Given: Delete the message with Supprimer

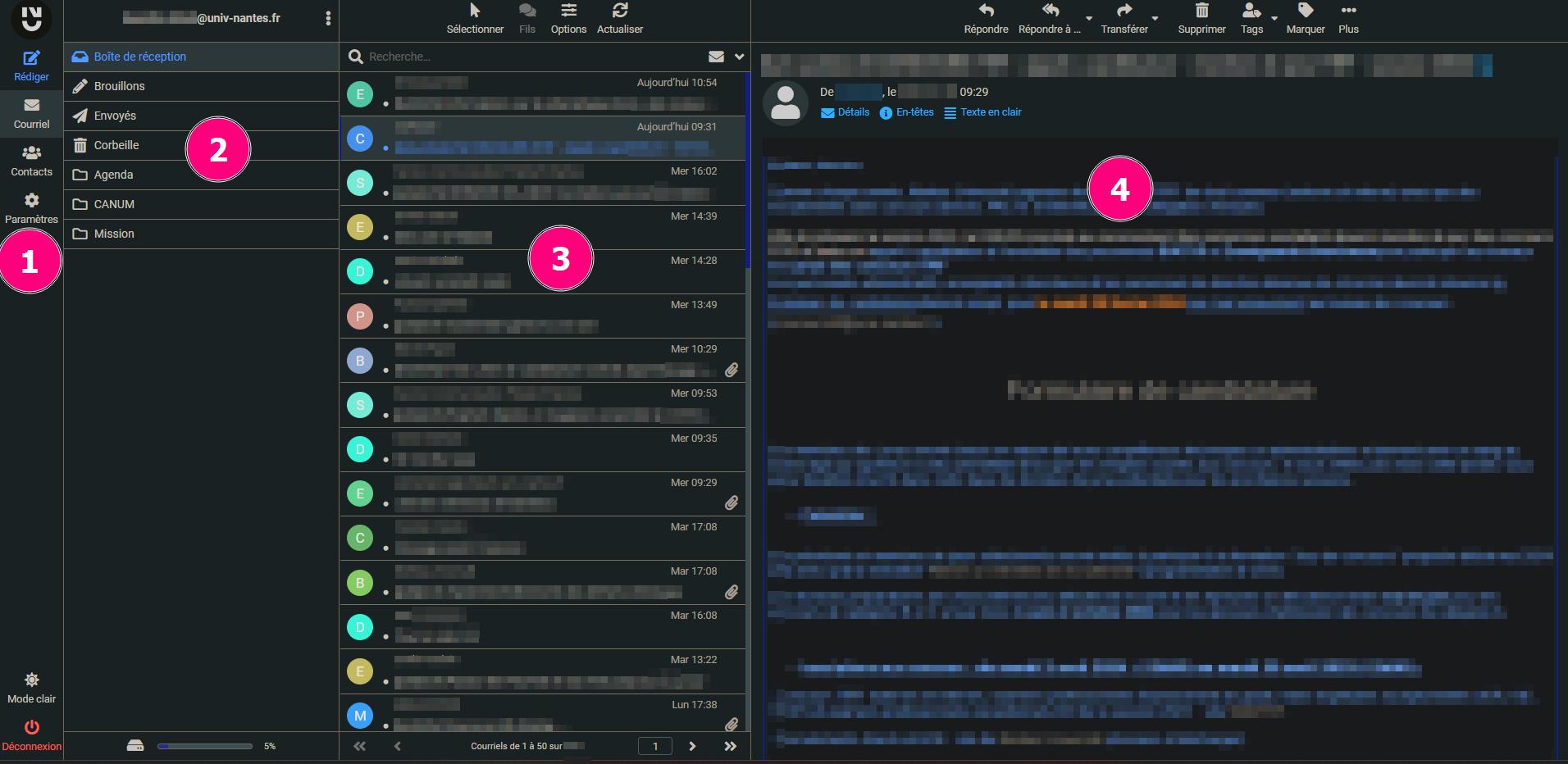Looking at the screenshot, I should tap(1201, 17).
